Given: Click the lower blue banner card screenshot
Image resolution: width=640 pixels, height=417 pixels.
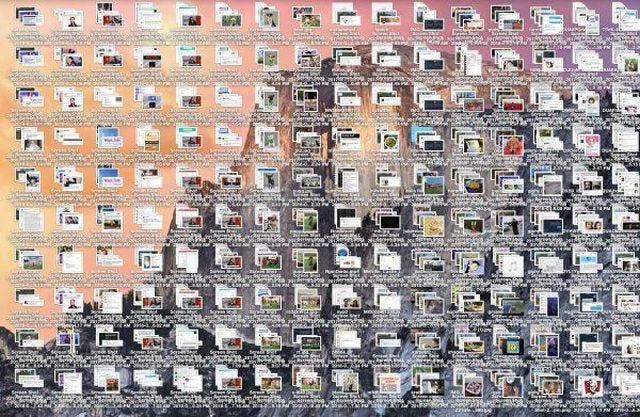Looking at the screenshot, I should [x=108, y=182].
